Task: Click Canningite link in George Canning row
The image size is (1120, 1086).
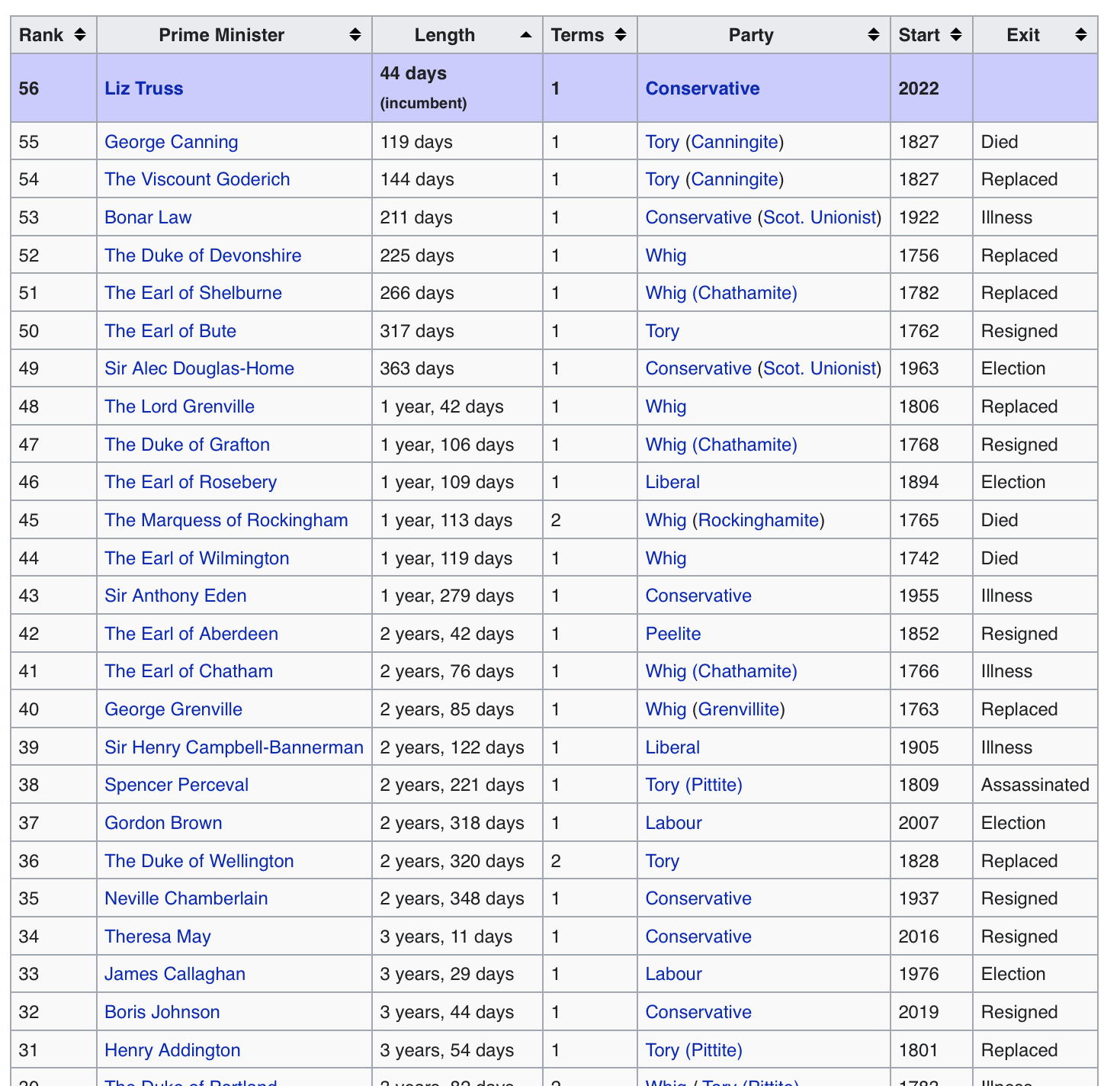Action: [735, 142]
